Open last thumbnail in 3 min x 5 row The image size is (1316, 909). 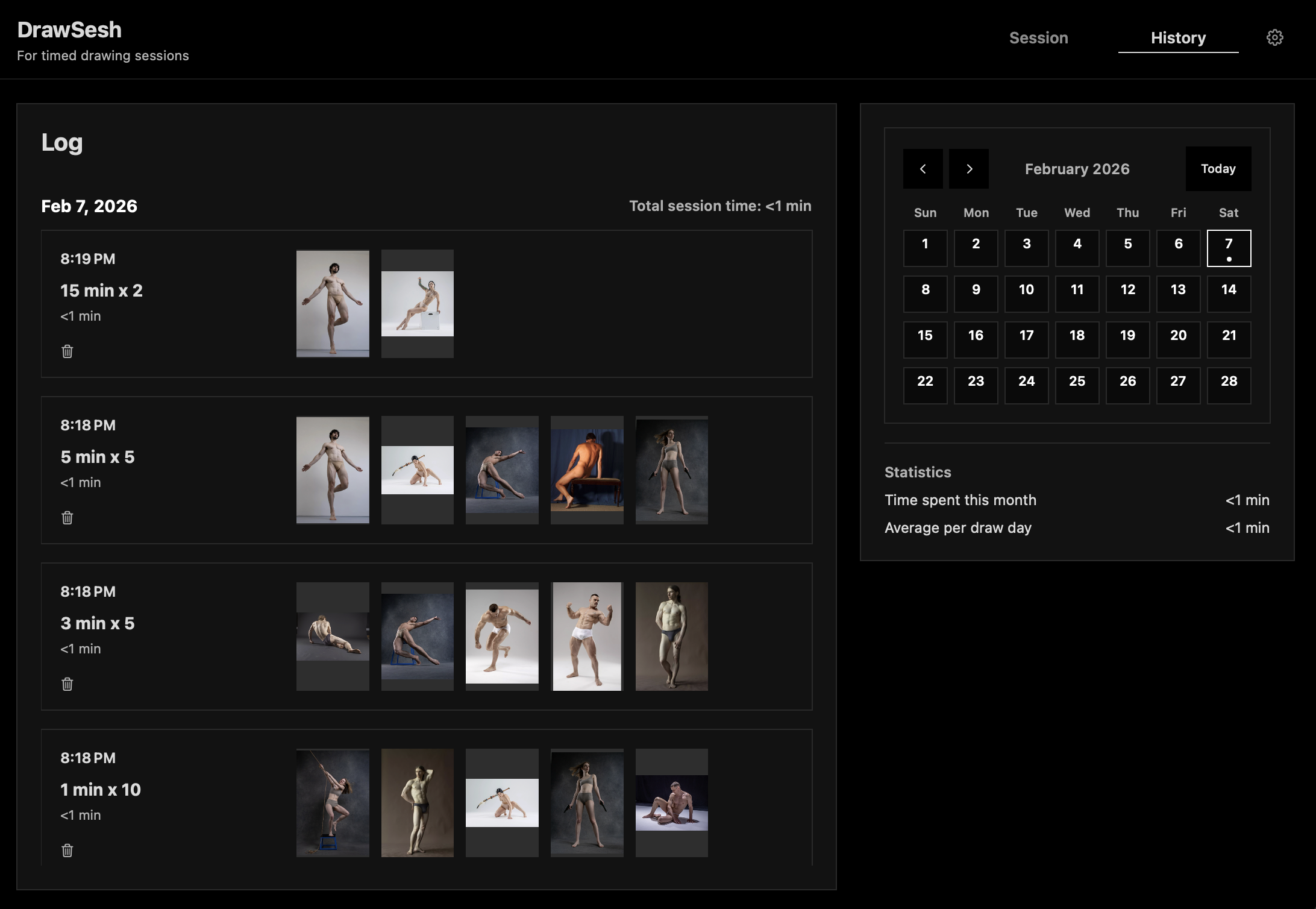click(x=671, y=637)
